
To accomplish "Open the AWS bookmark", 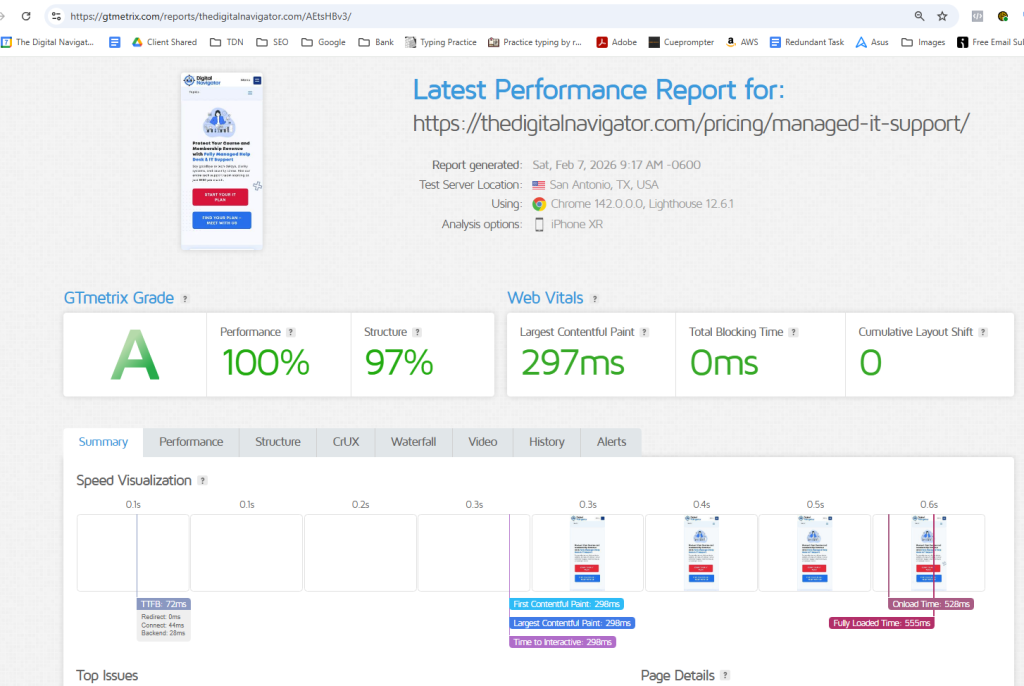I will [x=742, y=42].
